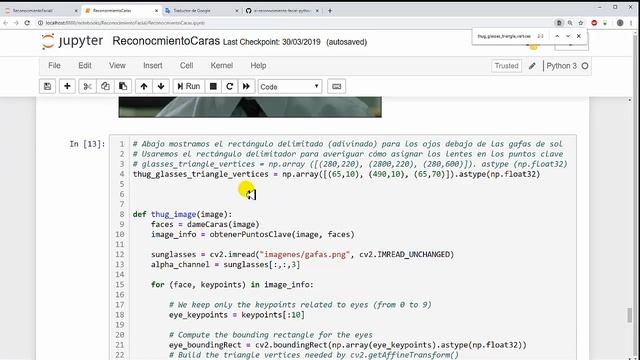The width and height of the screenshot is (640, 360).
Task: Click 'def thug_image(image):' on line 8
Action: [x=182, y=214]
